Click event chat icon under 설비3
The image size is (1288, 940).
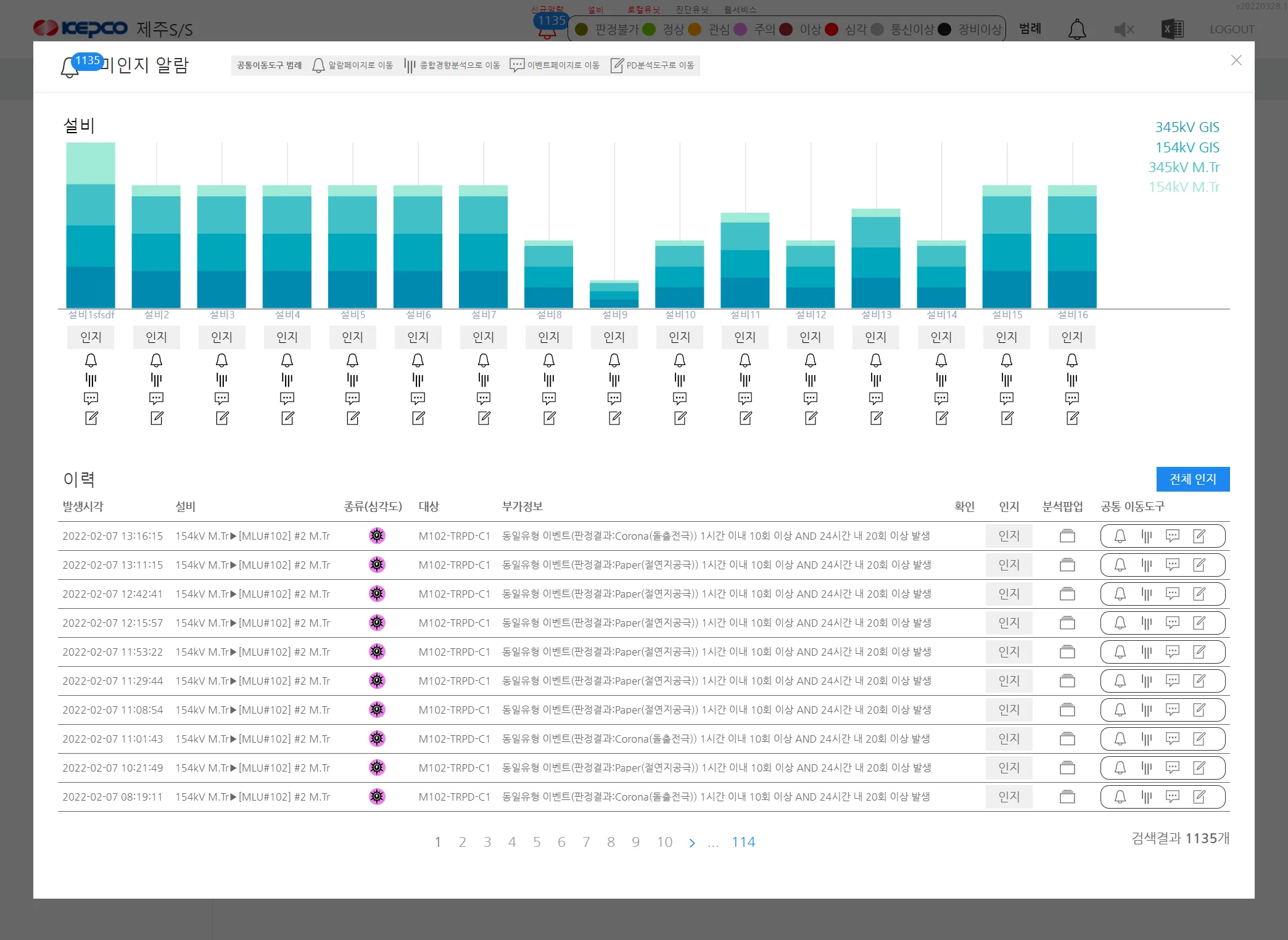[222, 398]
